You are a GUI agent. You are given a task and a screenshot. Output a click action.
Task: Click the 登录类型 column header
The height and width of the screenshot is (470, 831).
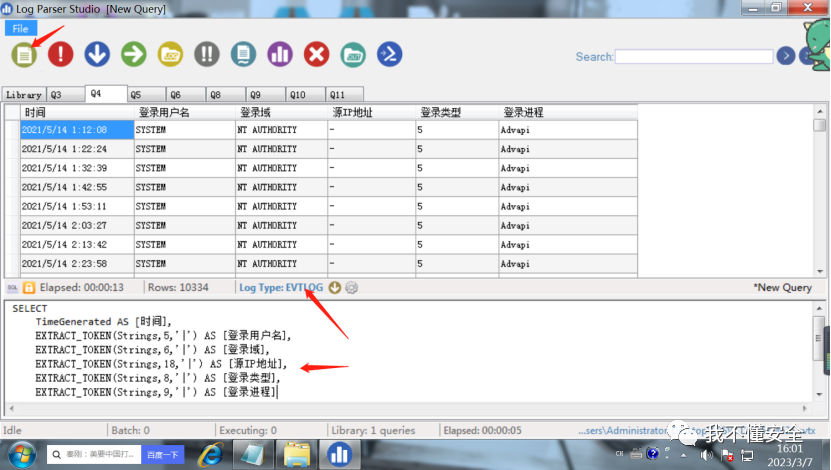[x=457, y=112]
